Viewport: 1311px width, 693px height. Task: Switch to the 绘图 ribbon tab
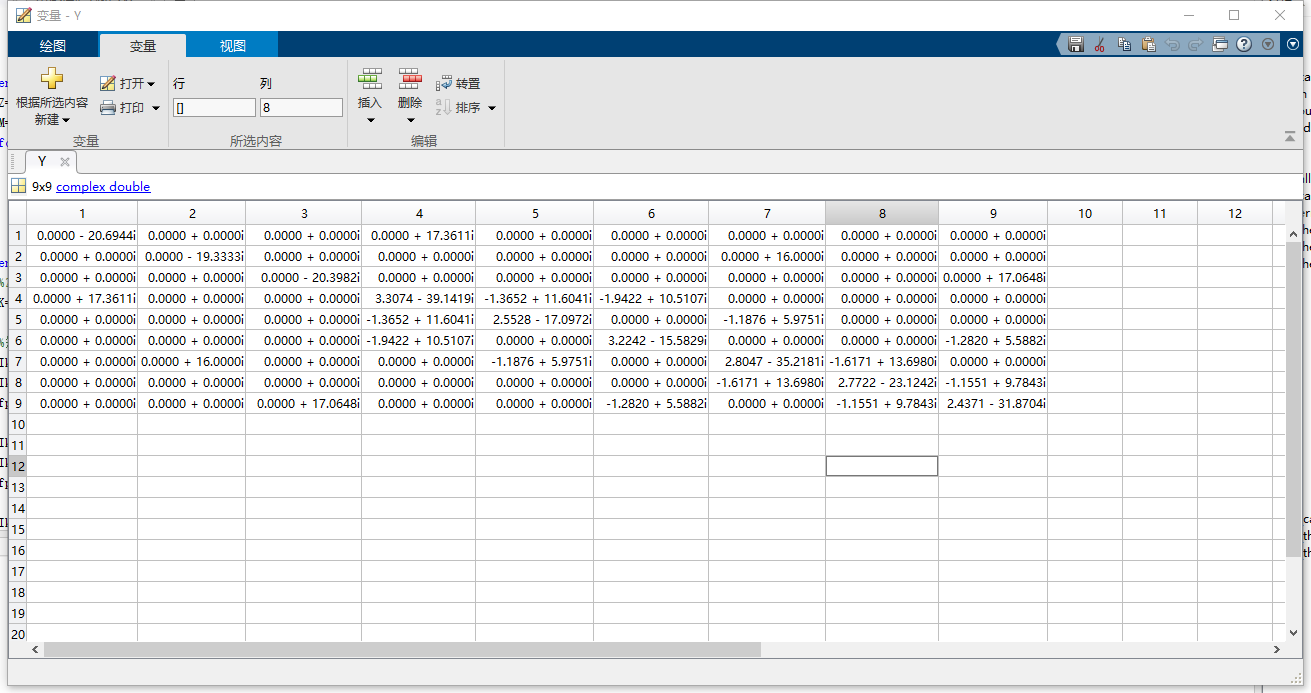pyautogui.click(x=53, y=46)
